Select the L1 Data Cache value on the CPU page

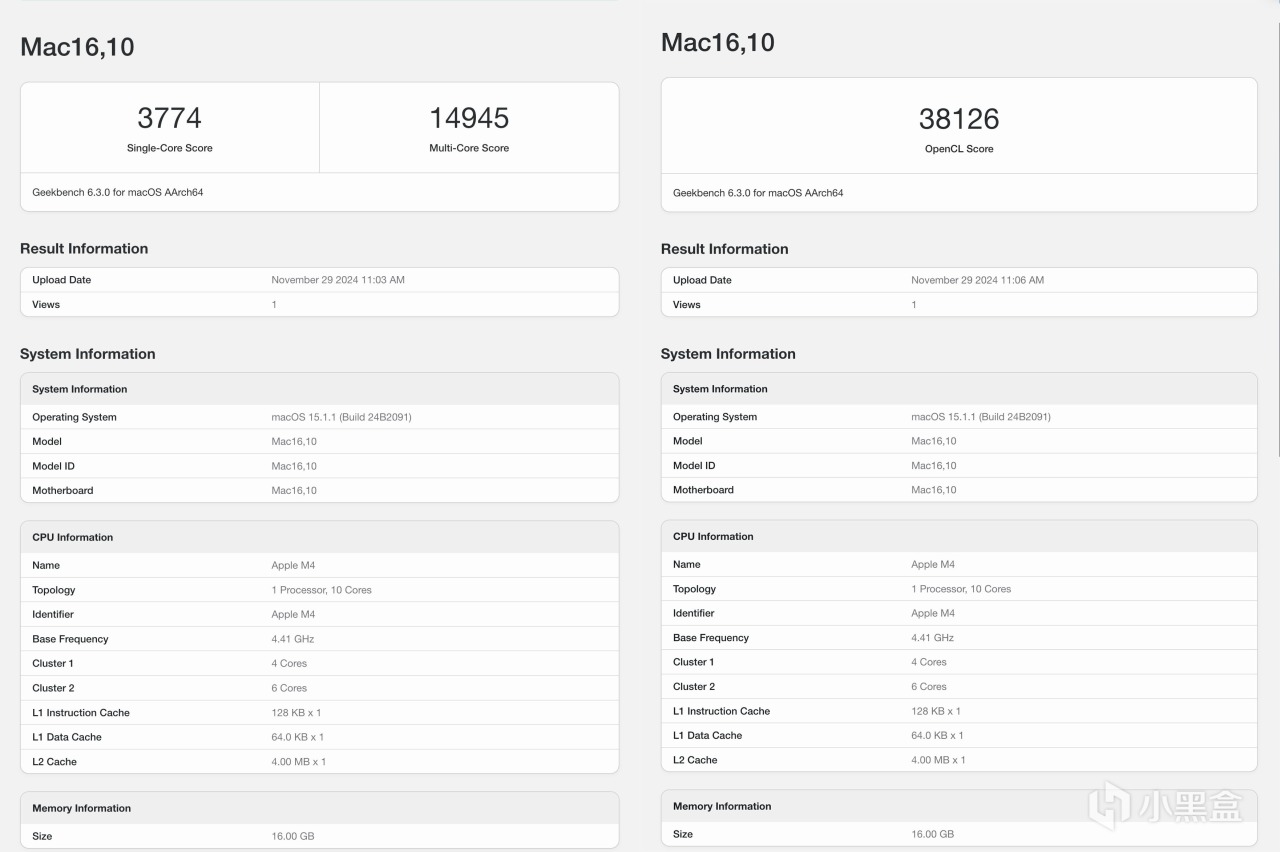click(298, 737)
